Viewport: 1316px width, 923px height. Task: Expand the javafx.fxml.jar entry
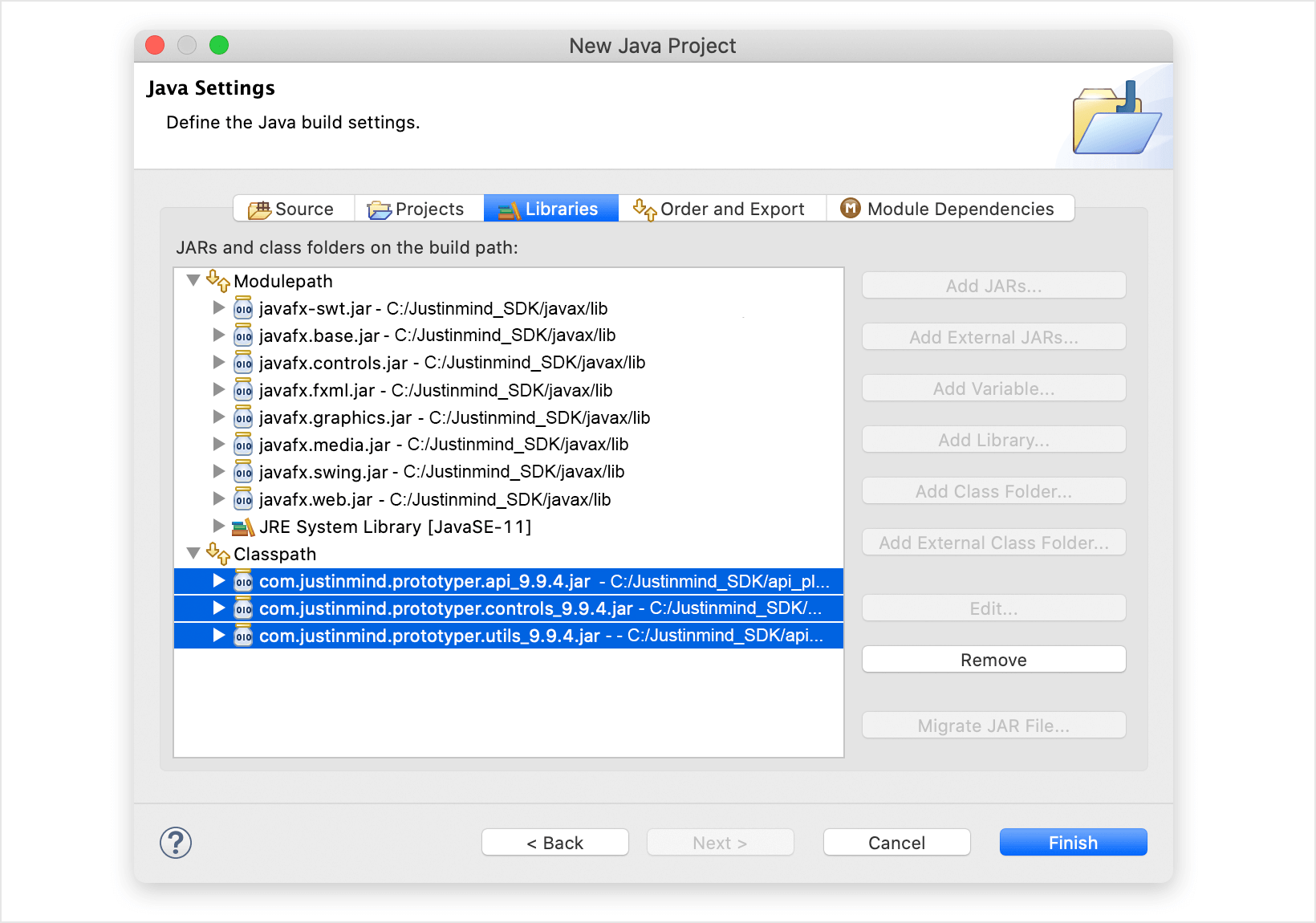[218, 389]
